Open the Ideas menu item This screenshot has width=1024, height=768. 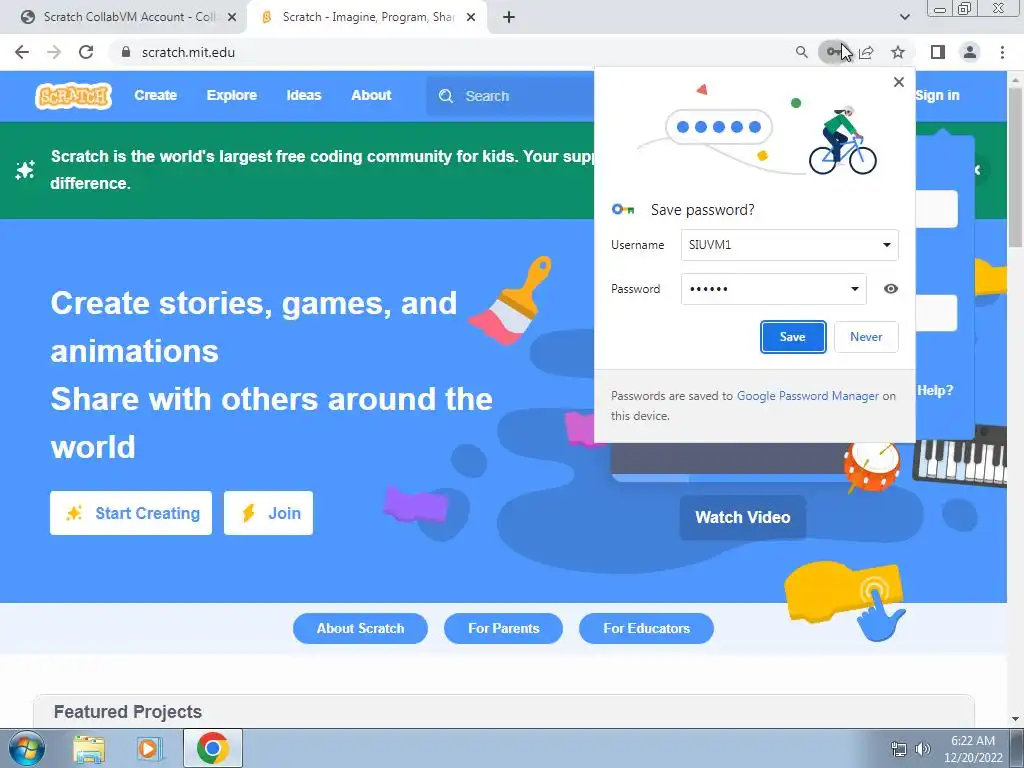click(304, 95)
